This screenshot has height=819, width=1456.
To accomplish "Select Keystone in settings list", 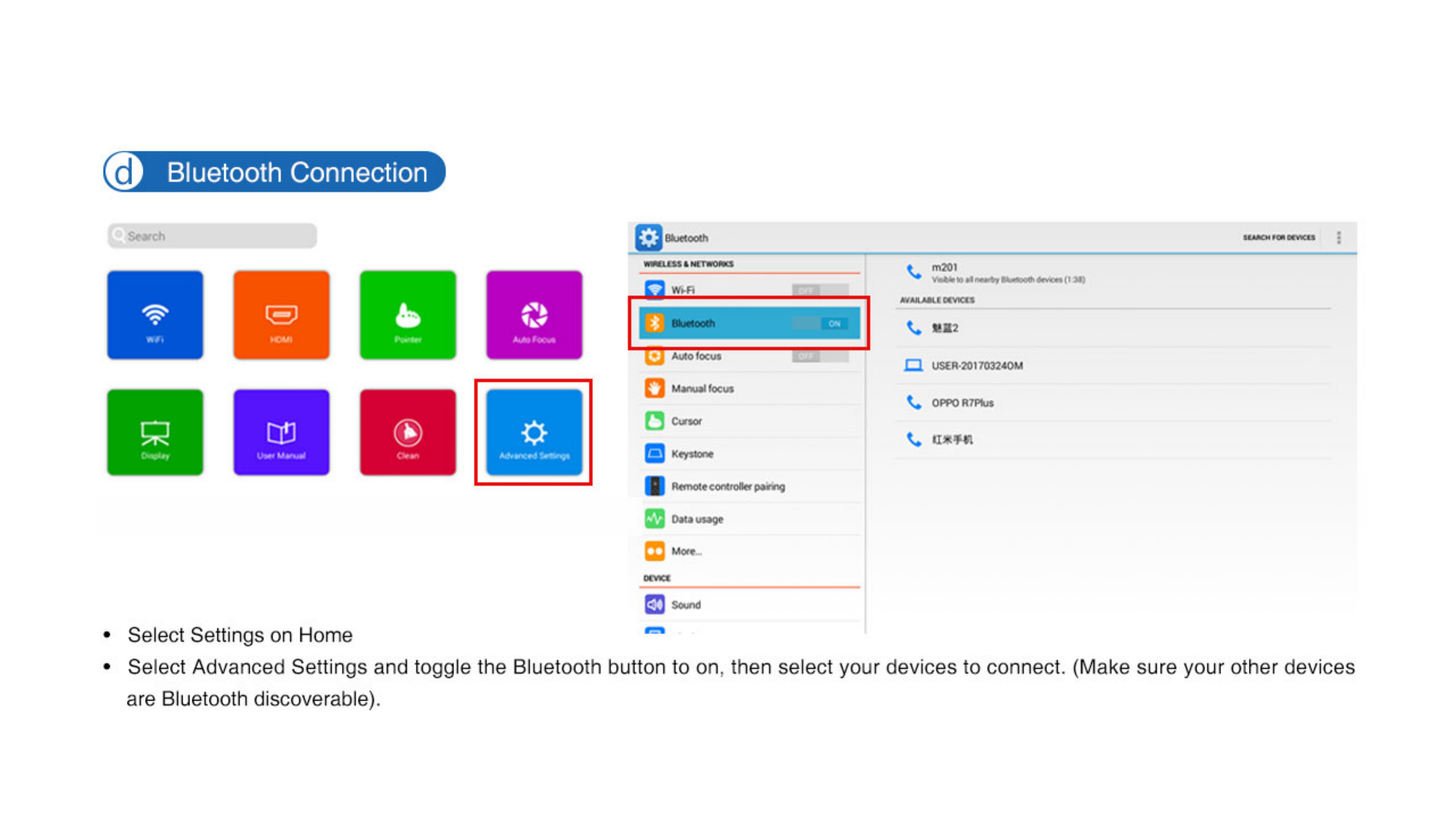I will pos(692,454).
